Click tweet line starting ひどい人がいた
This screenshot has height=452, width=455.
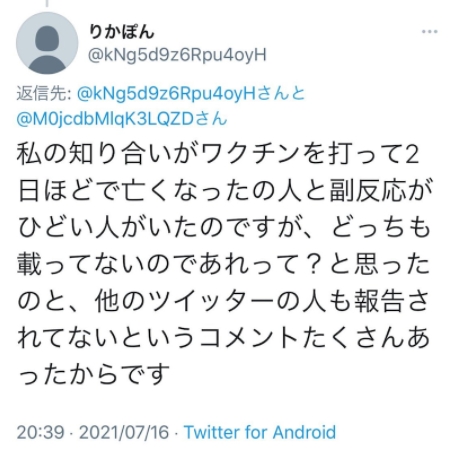click(224, 227)
